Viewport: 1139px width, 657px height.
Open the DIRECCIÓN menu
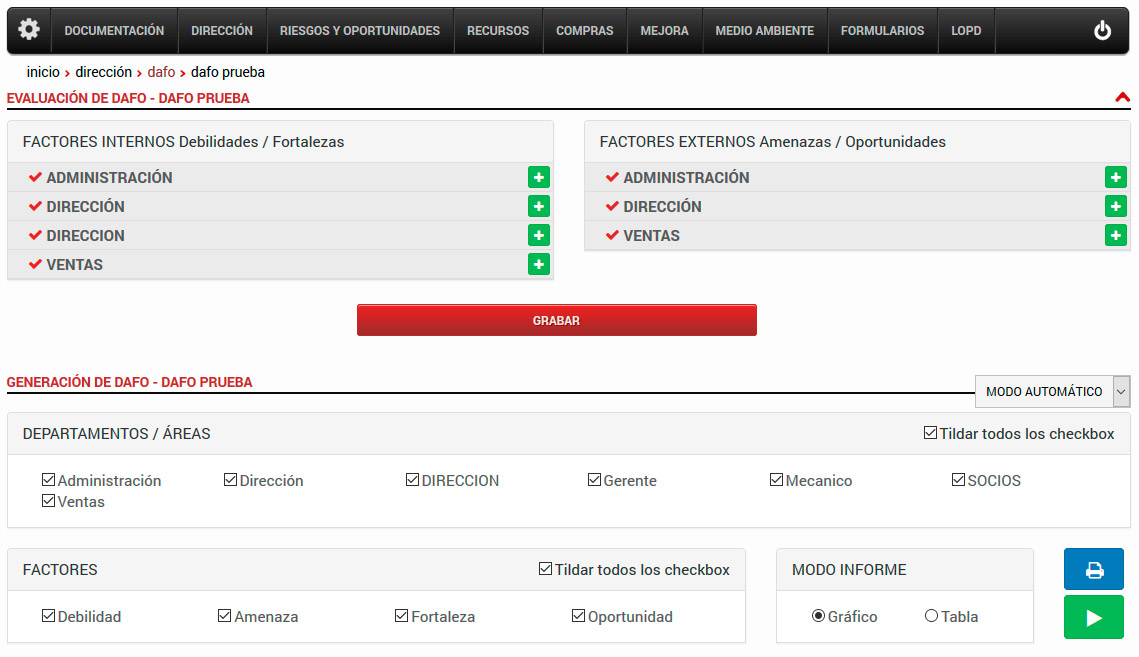[222, 31]
